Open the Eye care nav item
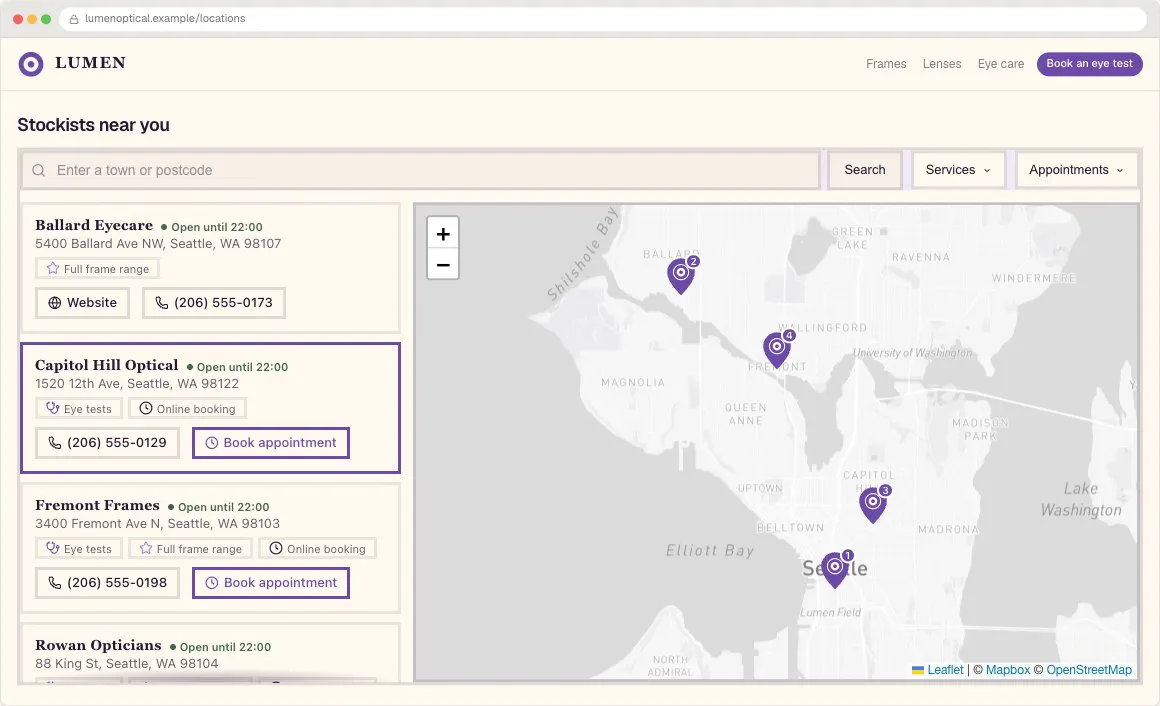 [1001, 64]
